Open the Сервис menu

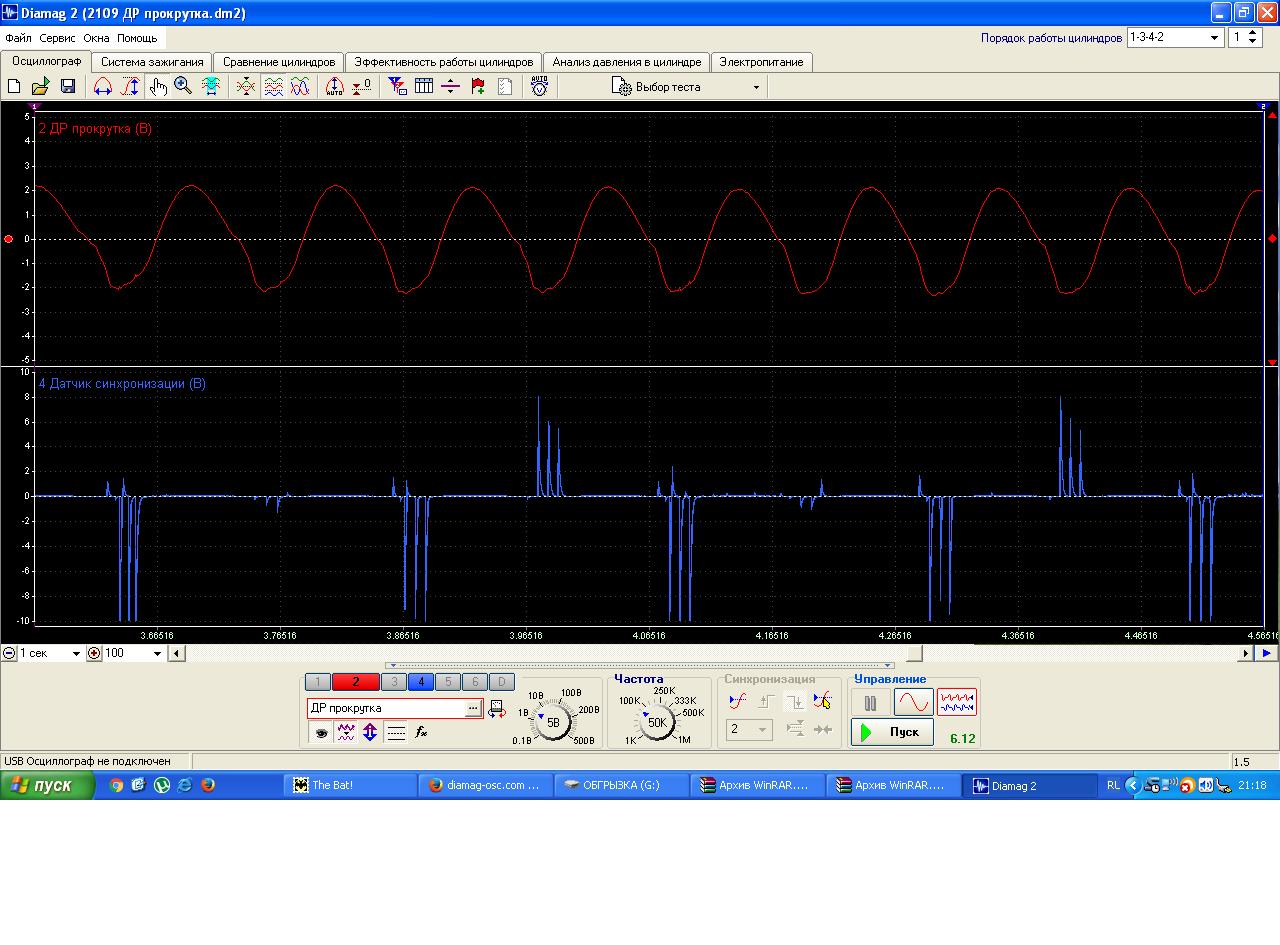pyautogui.click(x=58, y=38)
